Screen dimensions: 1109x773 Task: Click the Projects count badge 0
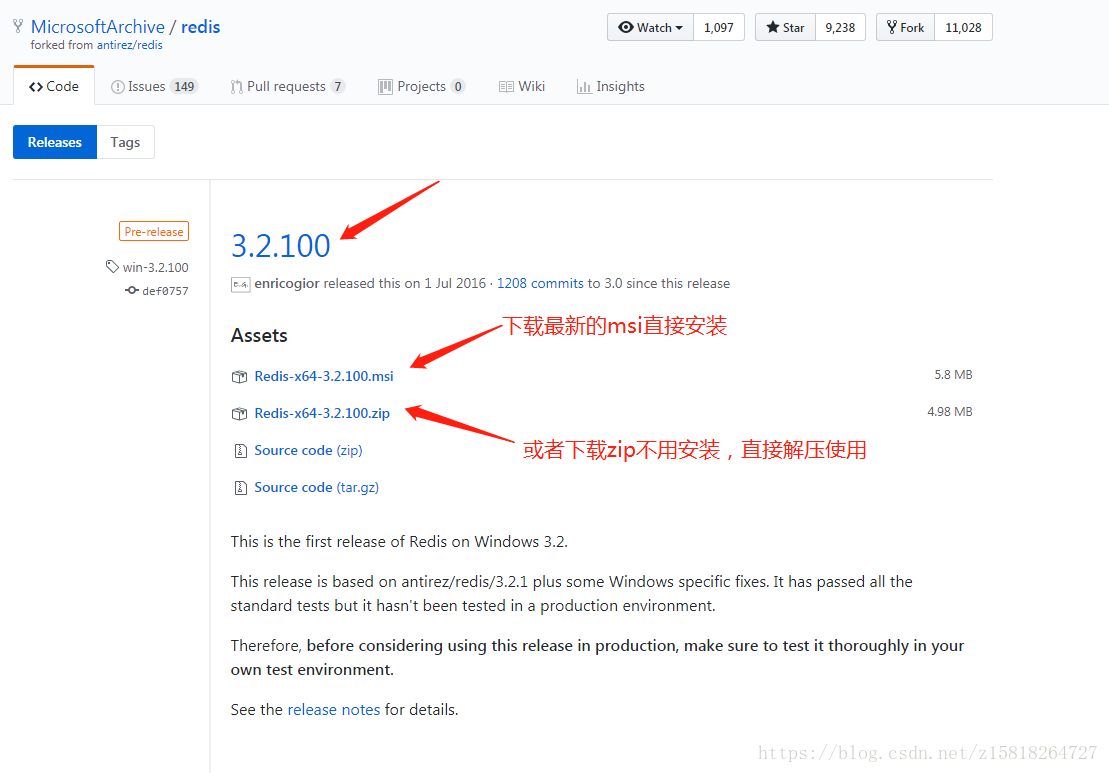pyautogui.click(x=458, y=86)
